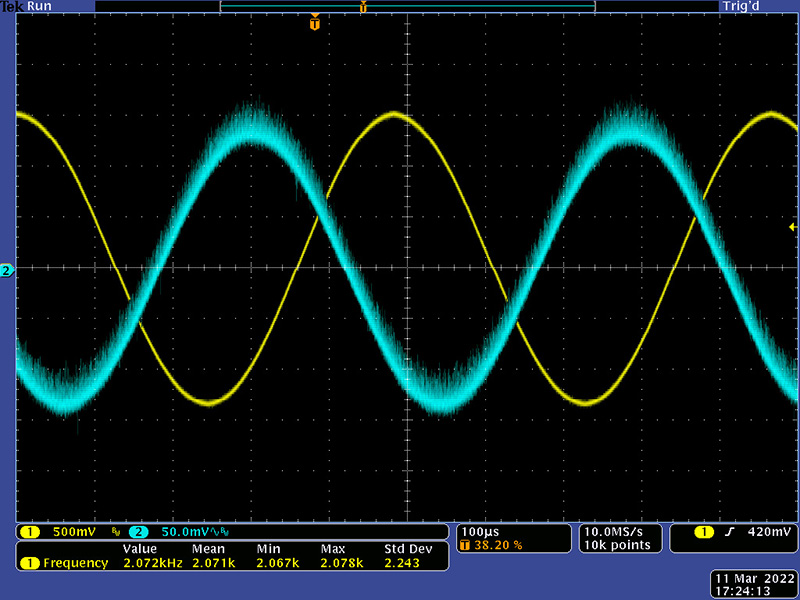The image size is (800, 600).
Task: Select the channel 2 ground reference marker
Action: click(7, 271)
